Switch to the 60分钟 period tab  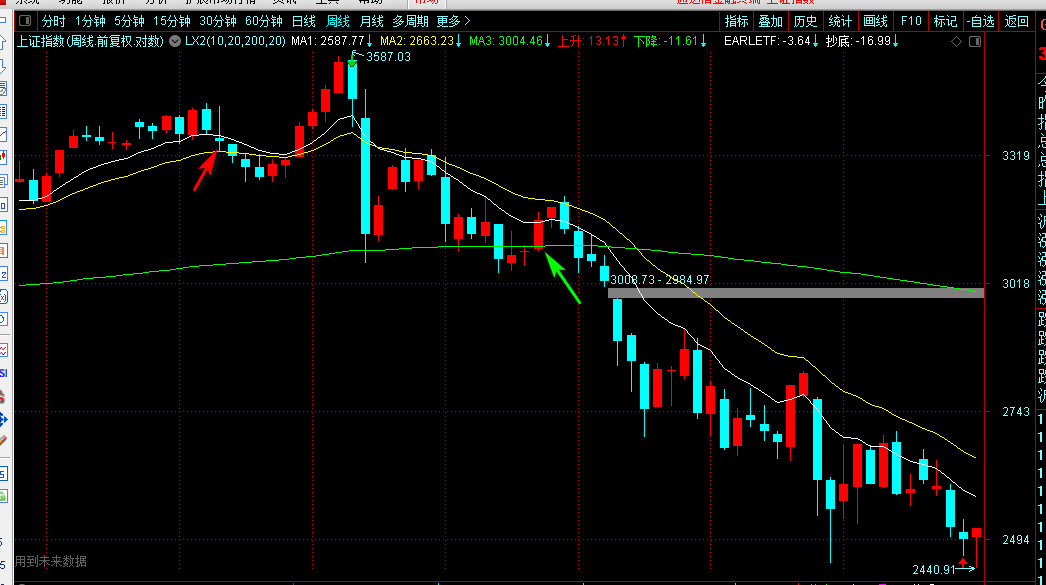pos(264,21)
